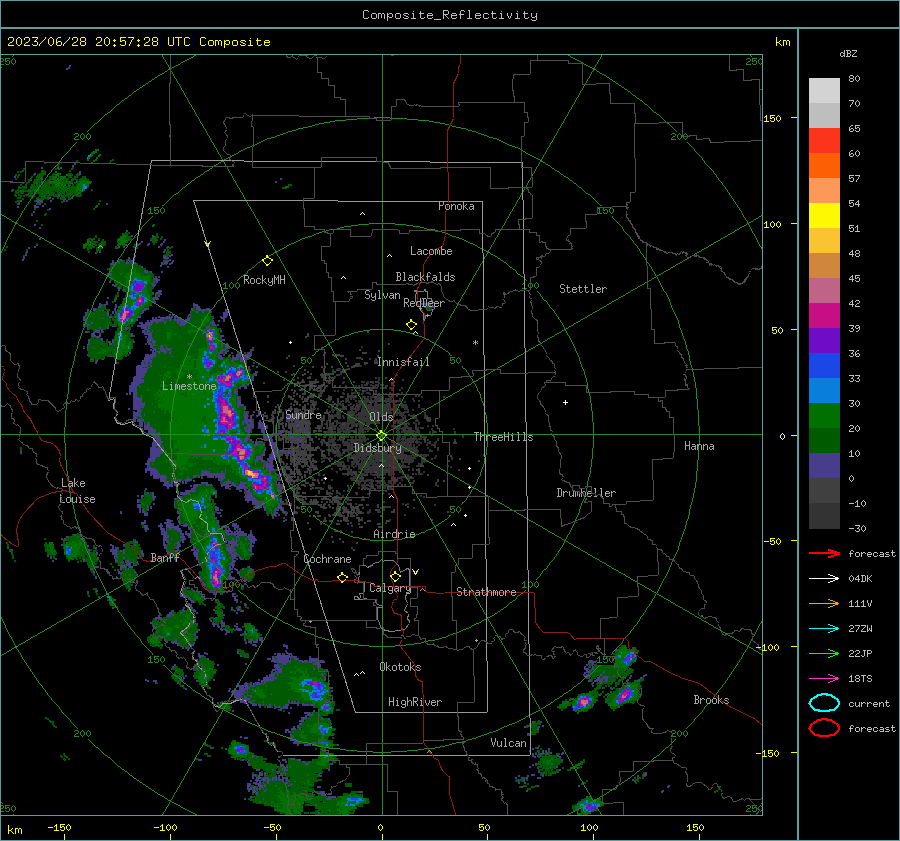900x841 pixels.
Task: Click the yellow diamond marker below RedDeer
Action: click(411, 325)
